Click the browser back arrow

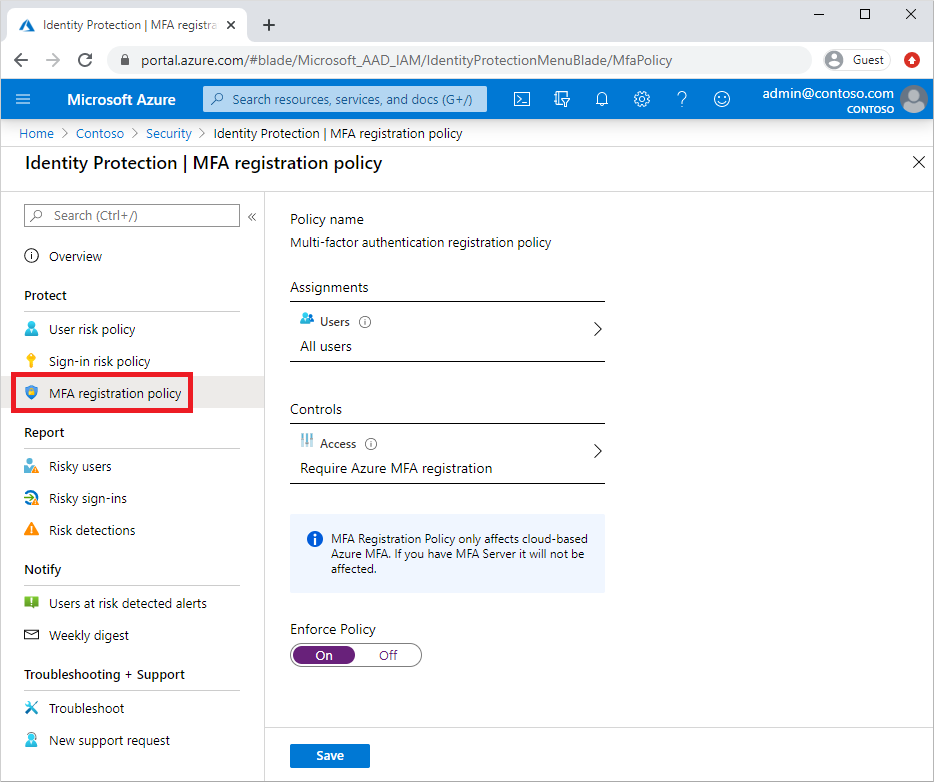point(21,60)
